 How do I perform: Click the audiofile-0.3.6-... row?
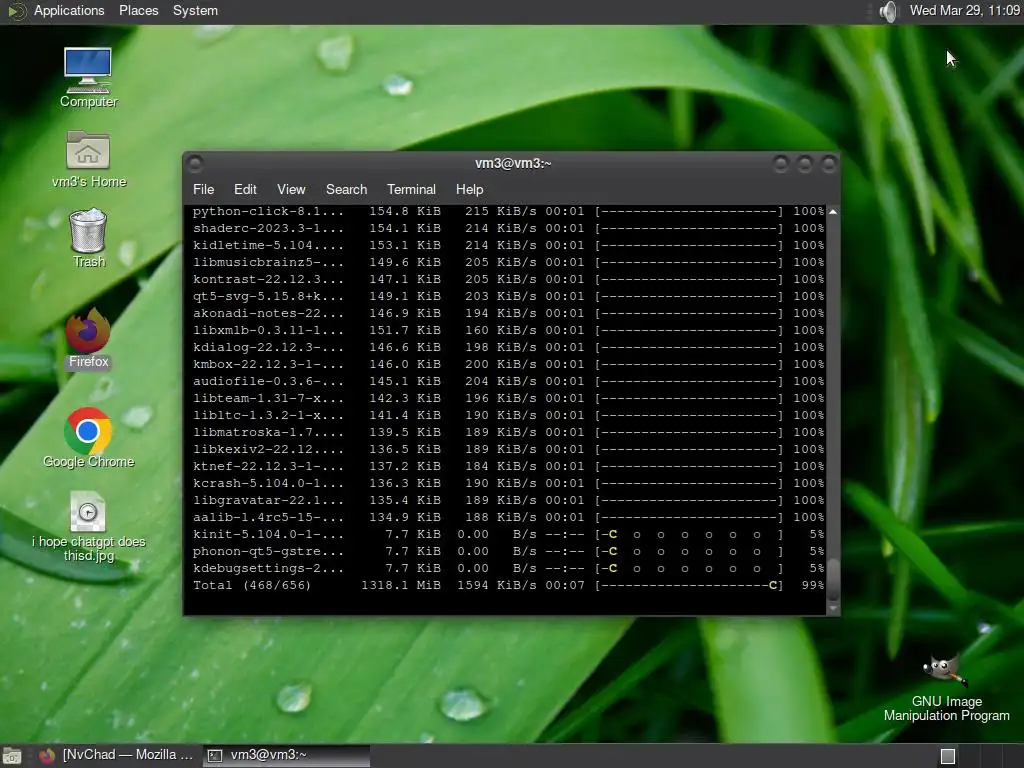[x=508, y=381]
